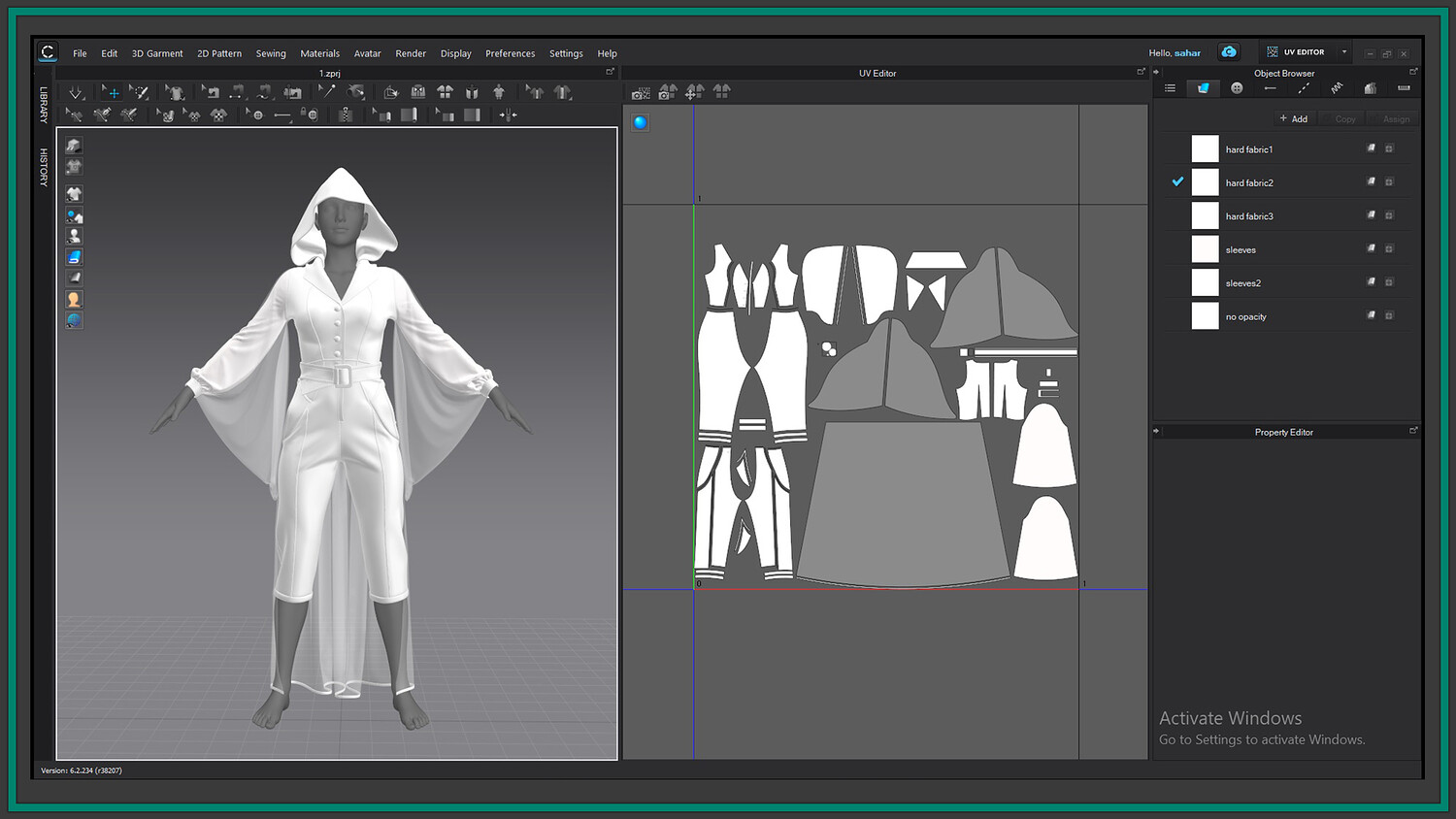This screenshot has width=1456, height=819.
Task: Expand the LIBRARY side panel
Action: tap(44, 105)
